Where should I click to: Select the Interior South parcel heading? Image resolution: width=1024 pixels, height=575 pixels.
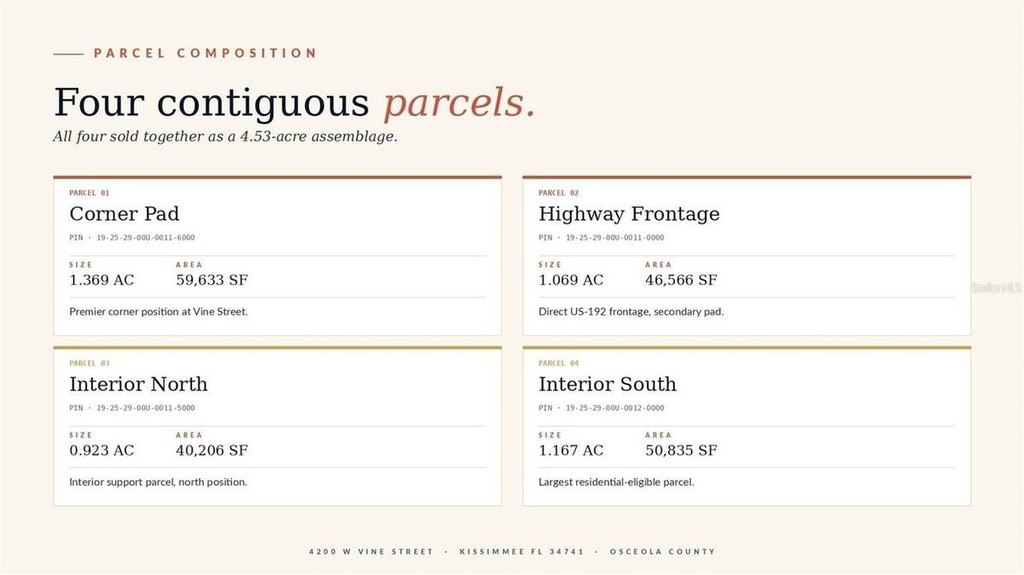pos(607,384)
